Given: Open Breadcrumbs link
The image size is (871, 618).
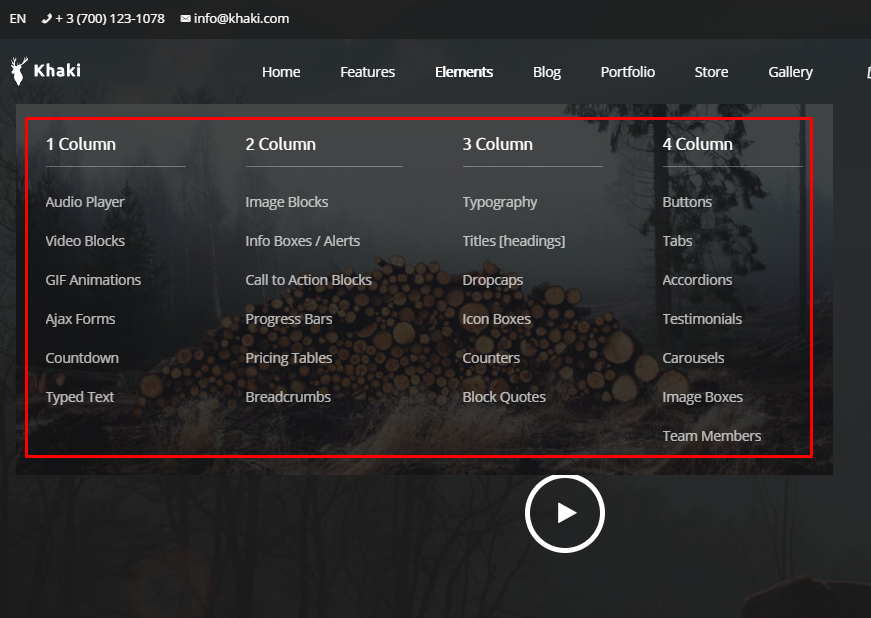Looking at the screenshot, I should tap(288, 396).
